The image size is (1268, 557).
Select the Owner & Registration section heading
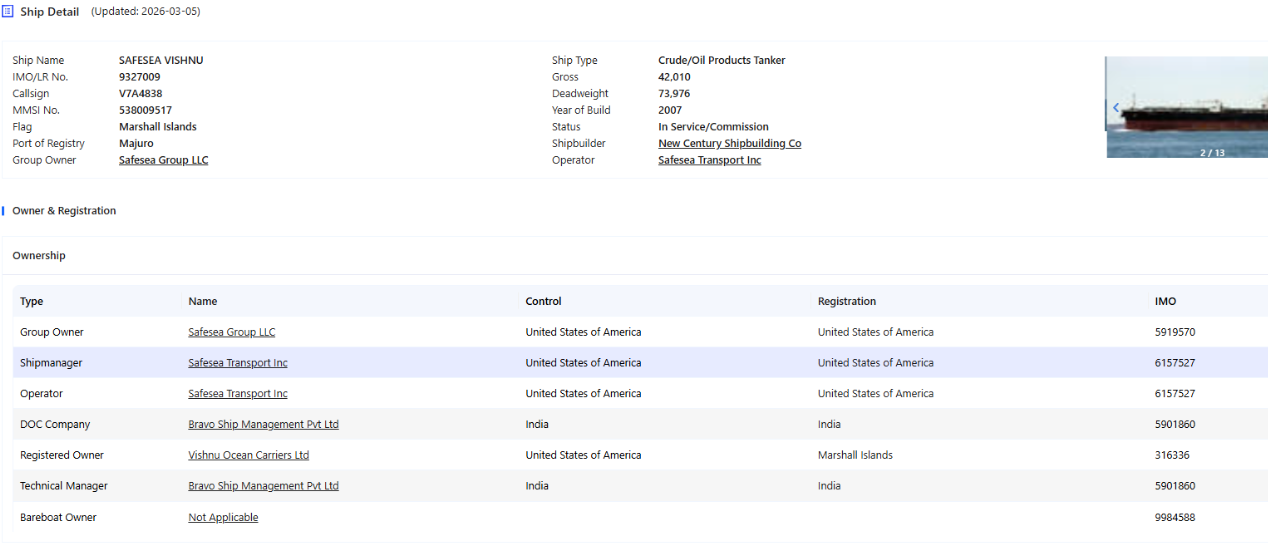click(x=64, y=211)
